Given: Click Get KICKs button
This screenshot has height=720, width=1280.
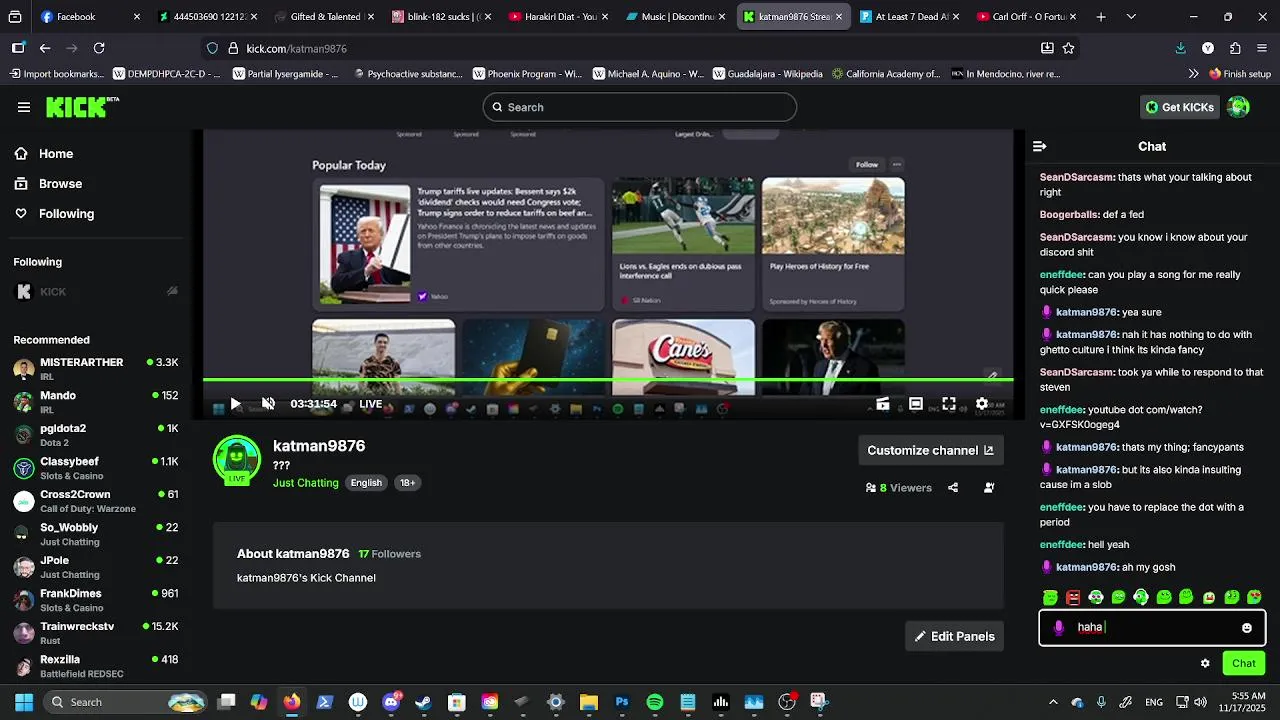Looking at the screenshot, I should click(x=1180, y=107).
